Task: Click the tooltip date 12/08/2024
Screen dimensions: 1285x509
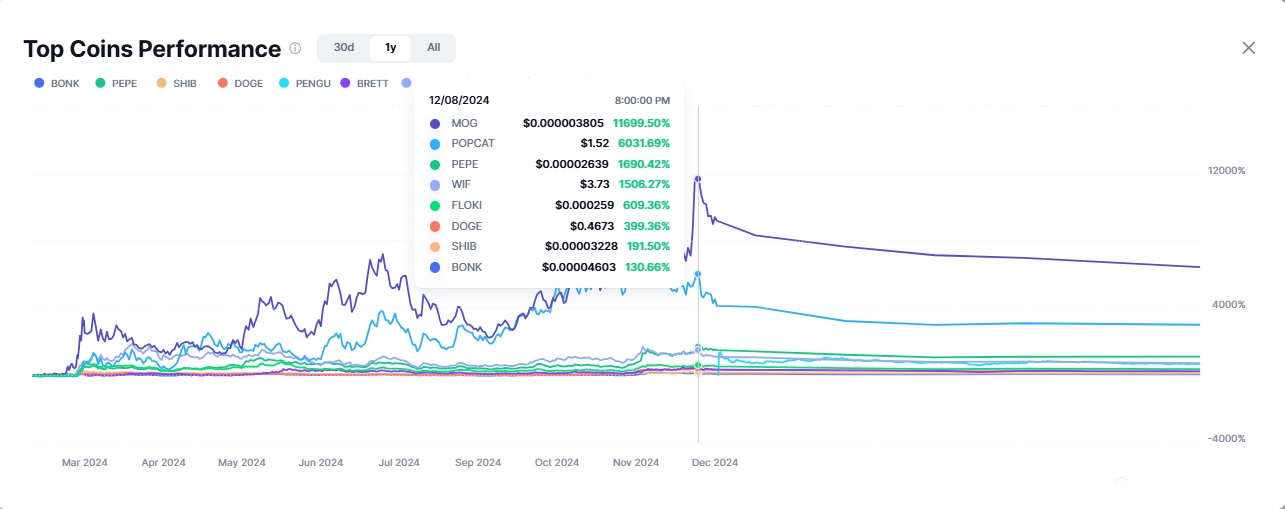Action: pos(459,100)
